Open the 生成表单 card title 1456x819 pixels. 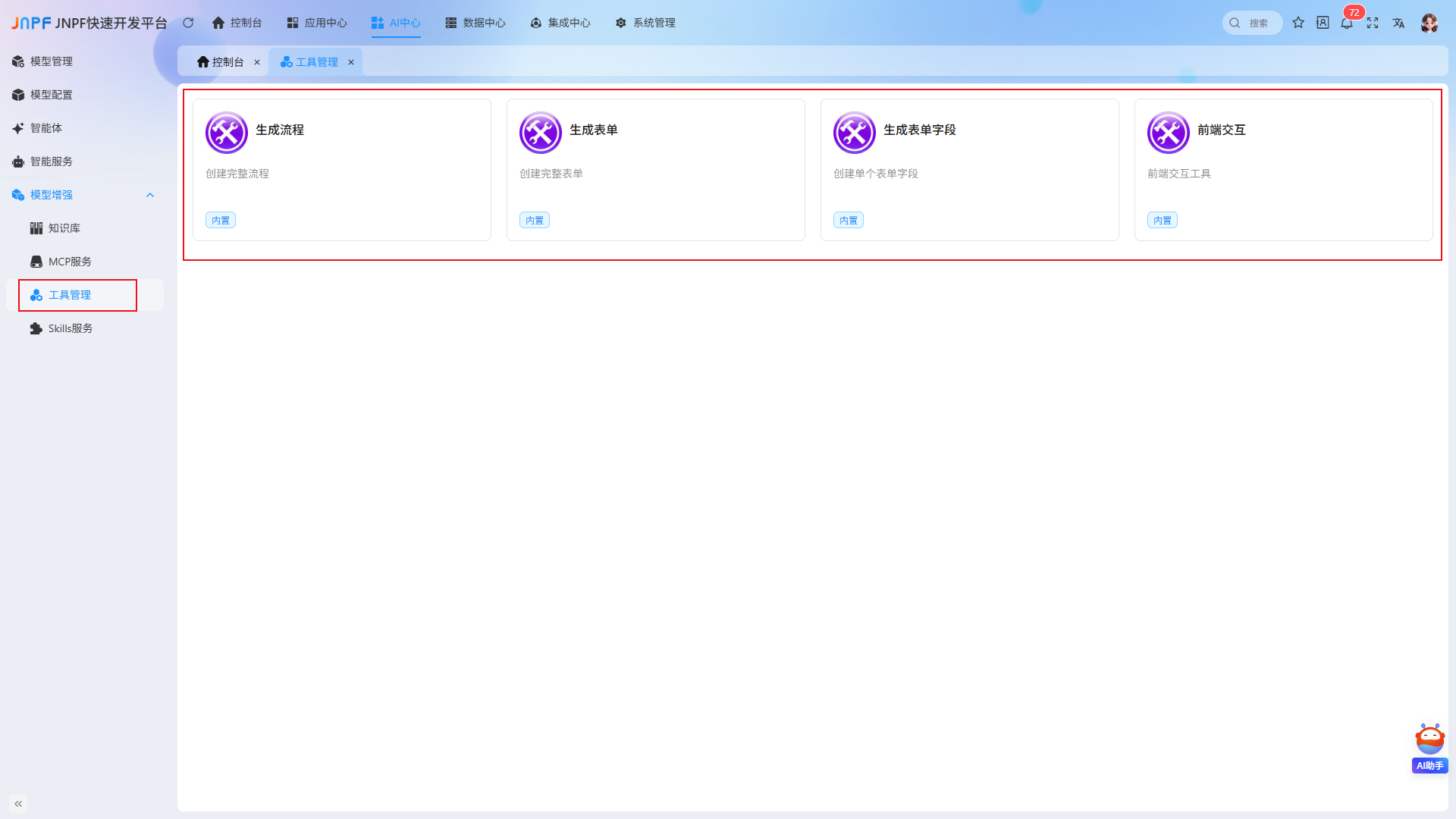pos(594,130)
